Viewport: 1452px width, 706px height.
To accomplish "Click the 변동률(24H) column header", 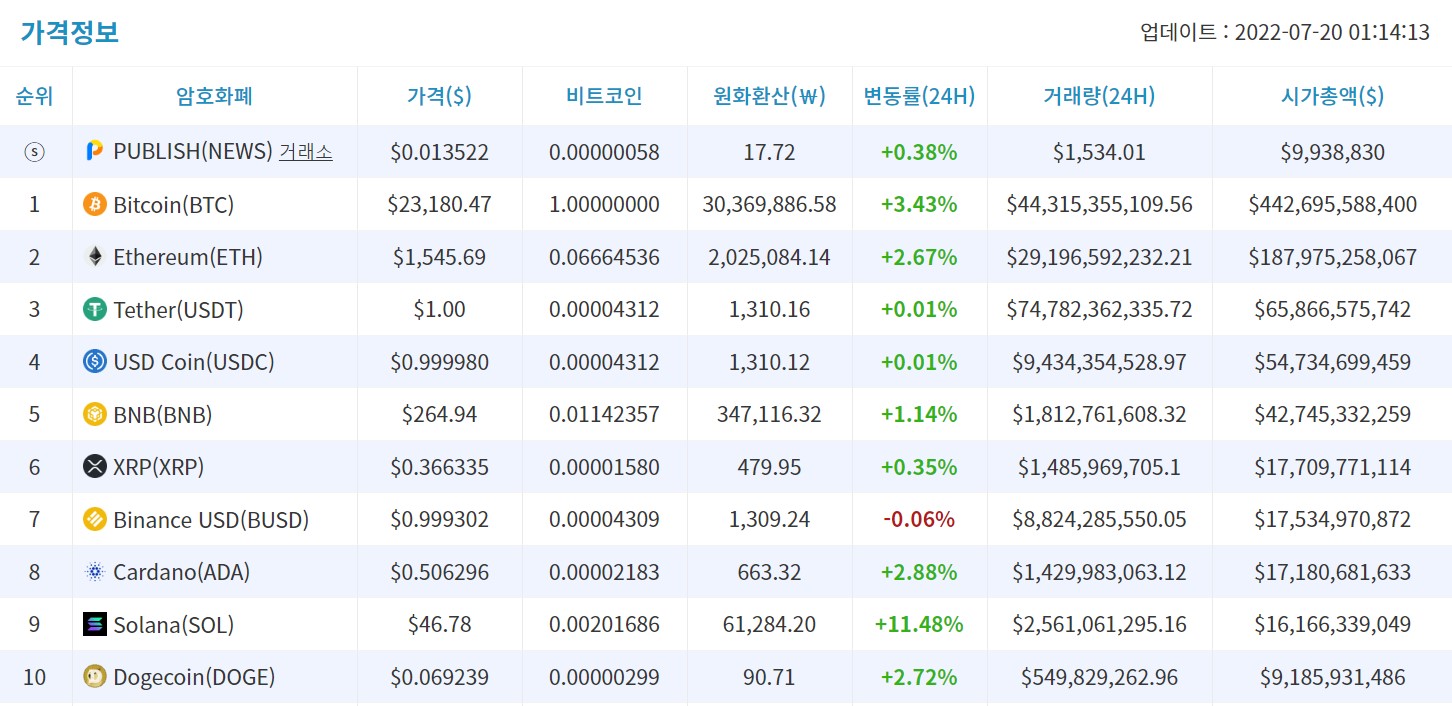I will [919, 96].
